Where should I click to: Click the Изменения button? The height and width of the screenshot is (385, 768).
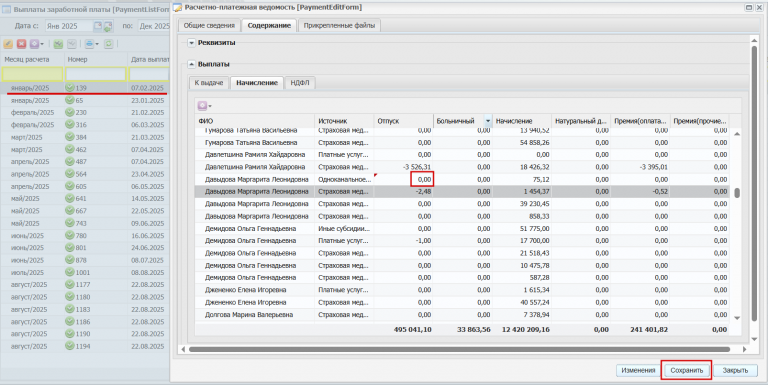(638, 370)
